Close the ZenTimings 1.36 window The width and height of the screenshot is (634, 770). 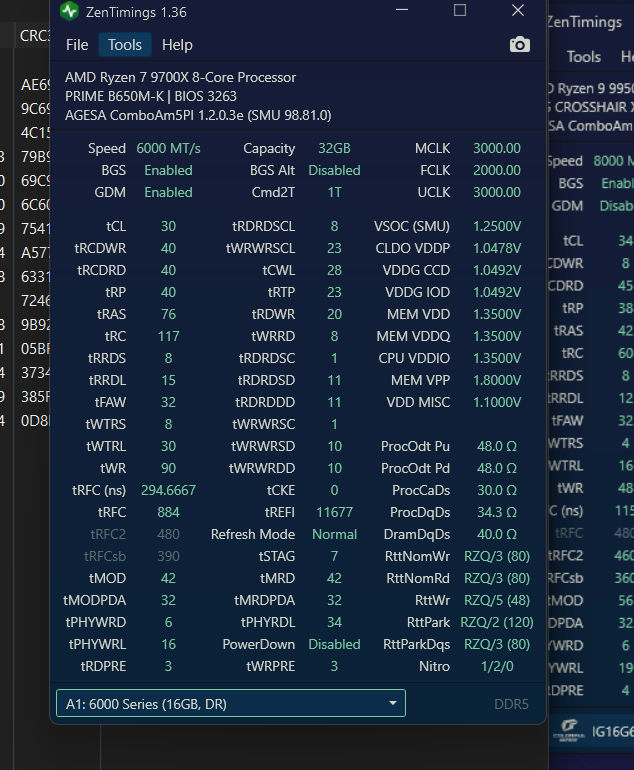point(518,10)
